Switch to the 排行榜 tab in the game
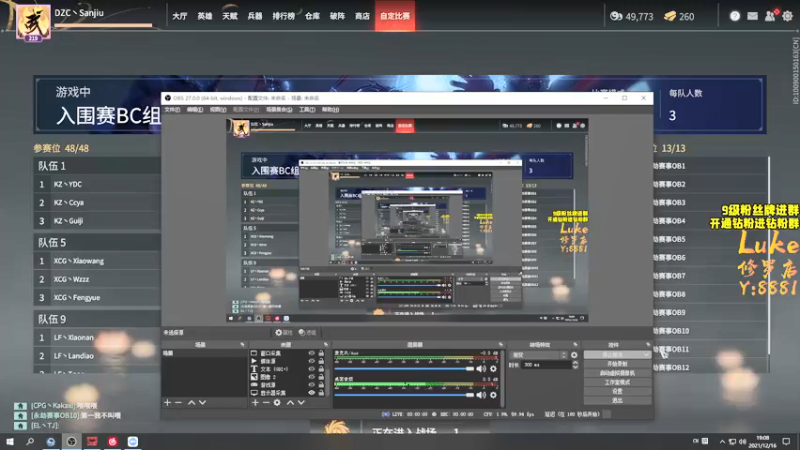The height and width of the screenshot is (450, 800). tap(284, 16)
